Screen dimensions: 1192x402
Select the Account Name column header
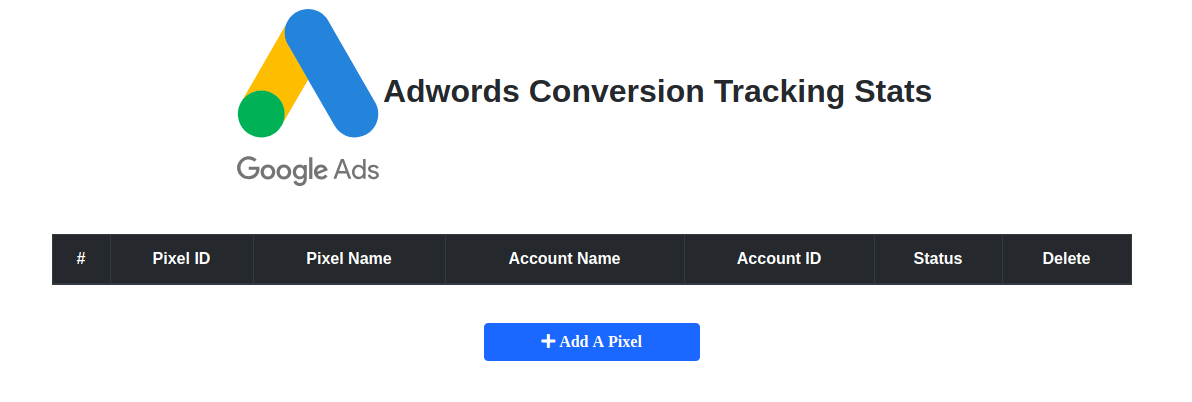point(565,258)
